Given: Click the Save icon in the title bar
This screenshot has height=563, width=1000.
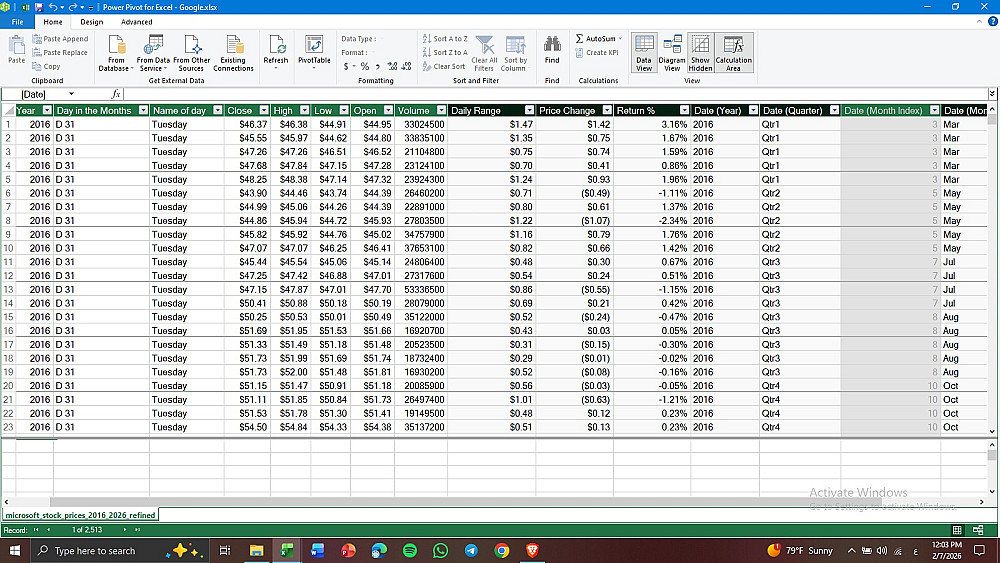Looking at the screenshot, I should coord(39,7).
